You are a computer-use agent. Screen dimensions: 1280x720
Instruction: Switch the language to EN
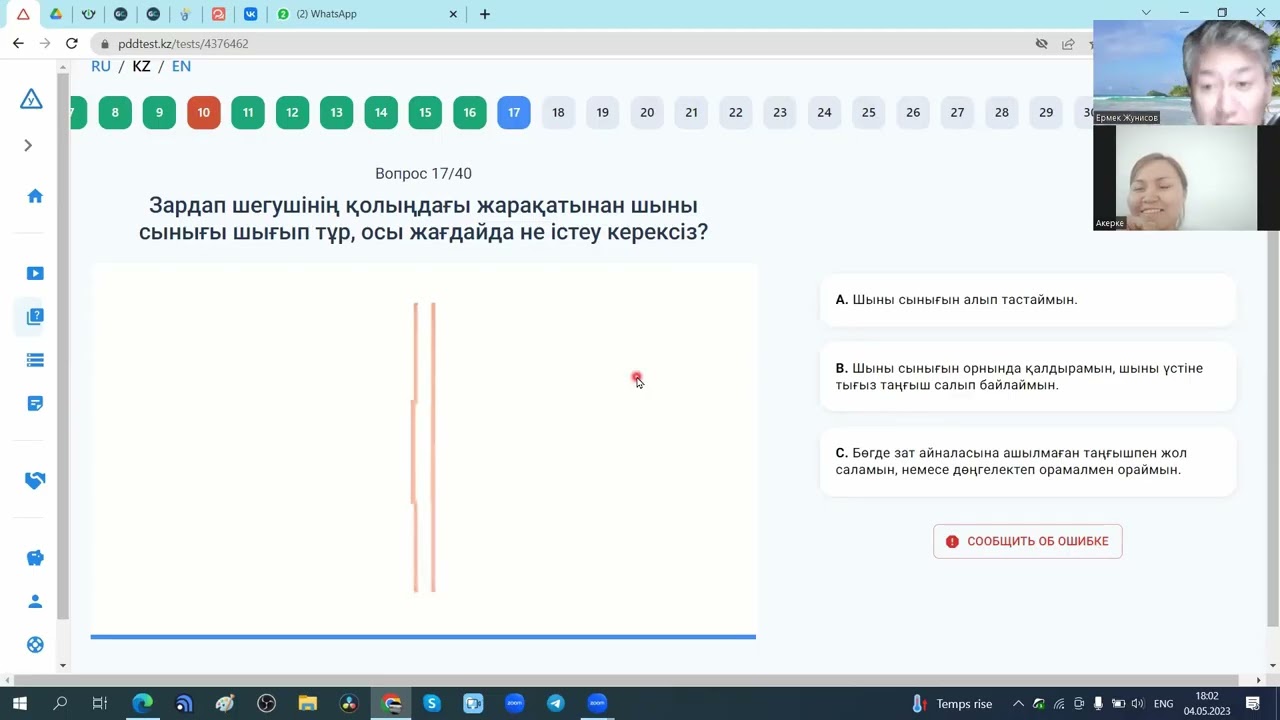[181, 66]
